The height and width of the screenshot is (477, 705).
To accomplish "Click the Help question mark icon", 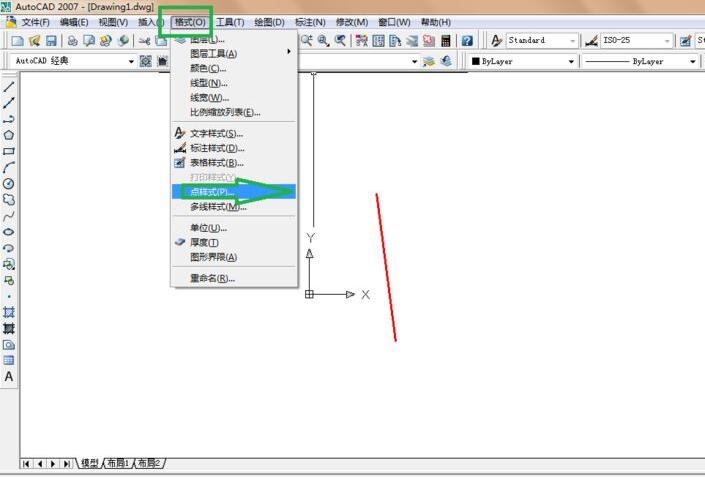I will click(467, 41).
